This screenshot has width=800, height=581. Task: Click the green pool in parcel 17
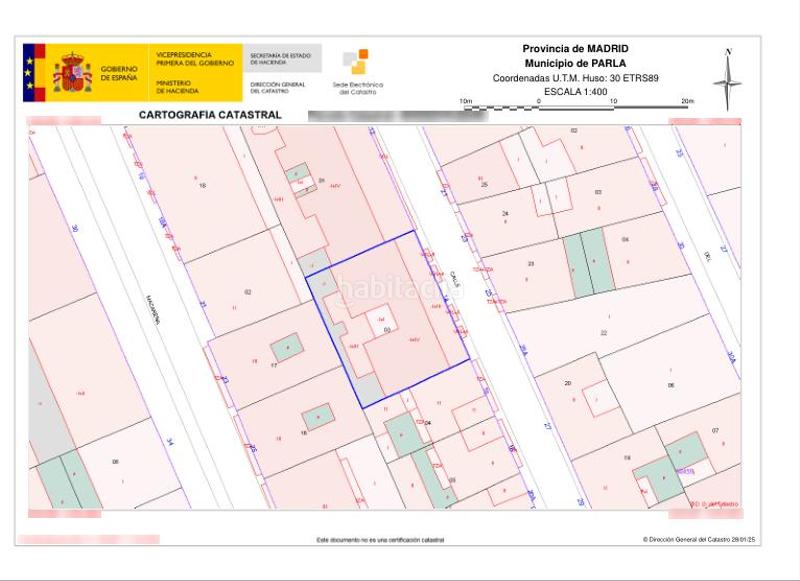click(288, 347)
